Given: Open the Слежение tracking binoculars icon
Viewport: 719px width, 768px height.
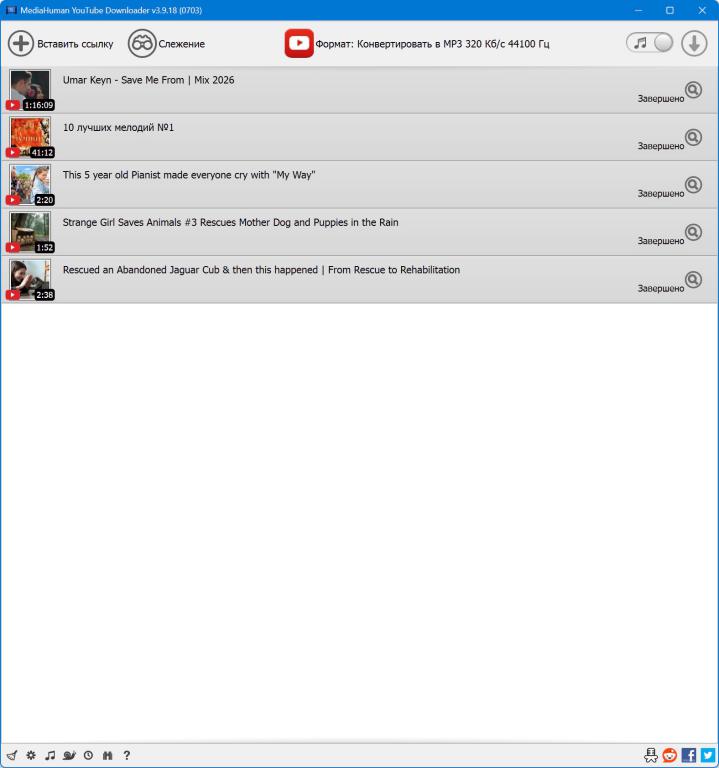Looking at the screenshot, I should click(x=142, y=44).
